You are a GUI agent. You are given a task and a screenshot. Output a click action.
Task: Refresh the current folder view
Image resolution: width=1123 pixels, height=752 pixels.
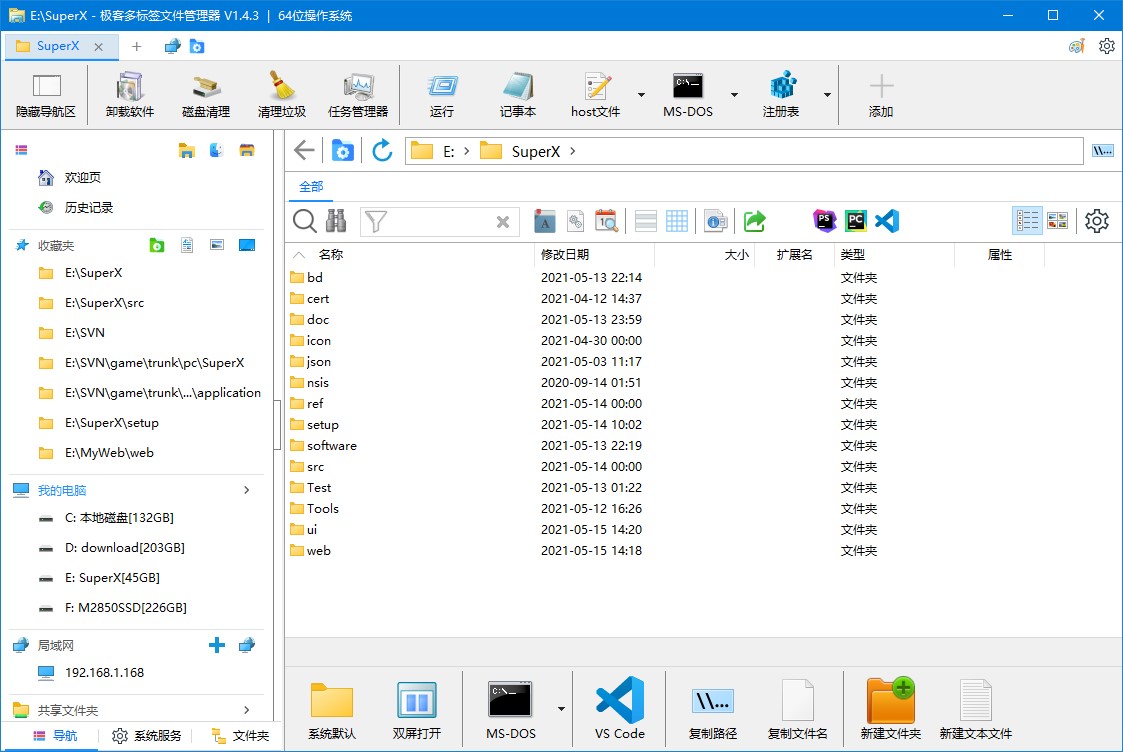[x=382, y=150]
